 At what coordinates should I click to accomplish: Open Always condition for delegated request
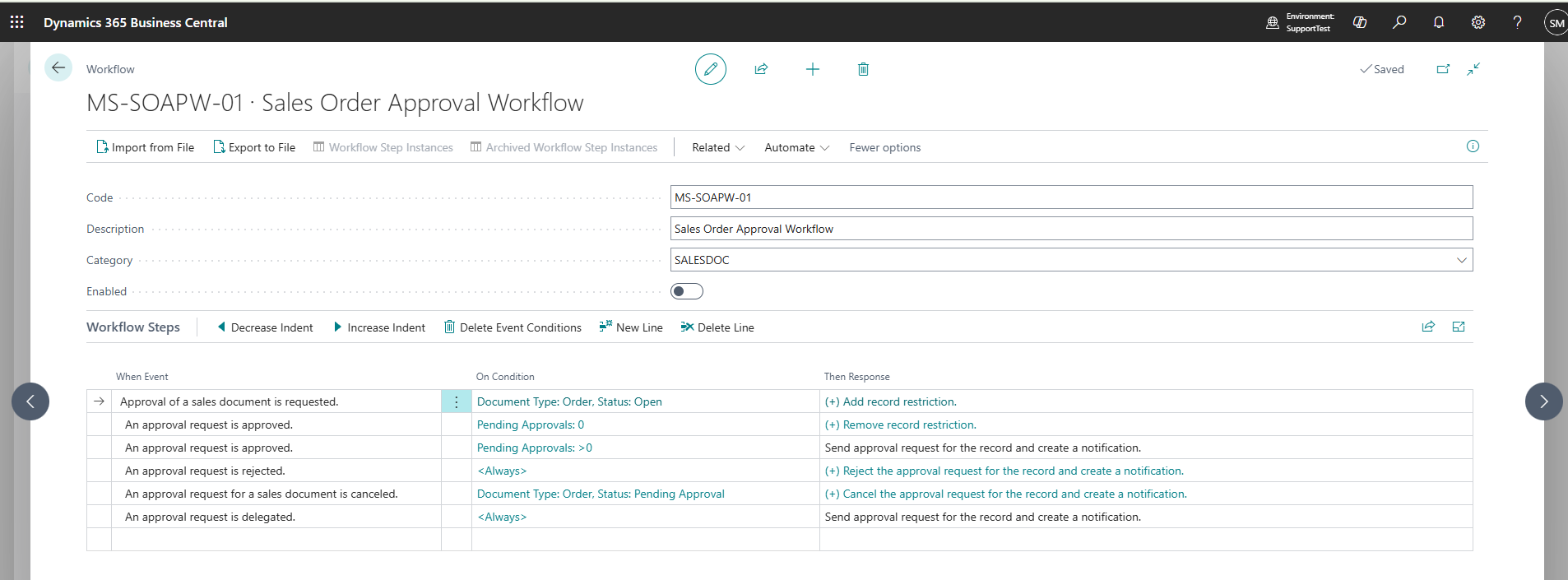click(502, 517)
